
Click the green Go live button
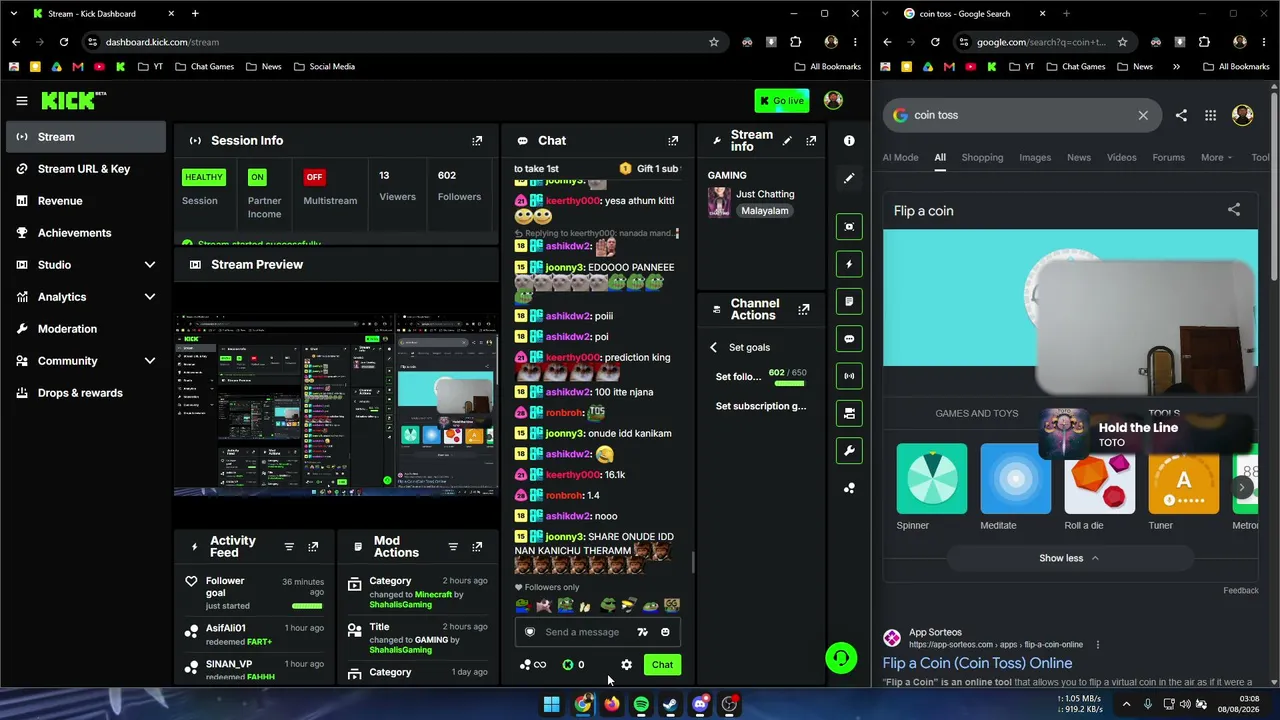coord(782,100)
